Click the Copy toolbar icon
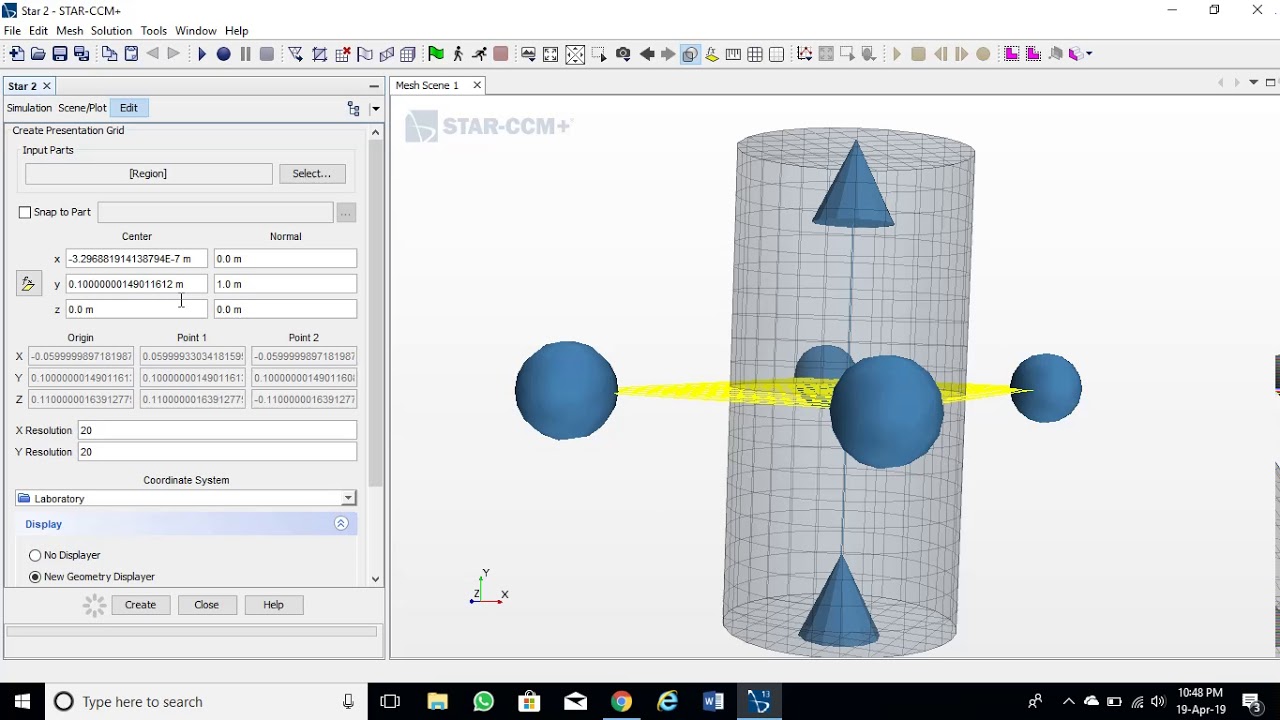Screen dimensions: 1280x720 [110, 54]
